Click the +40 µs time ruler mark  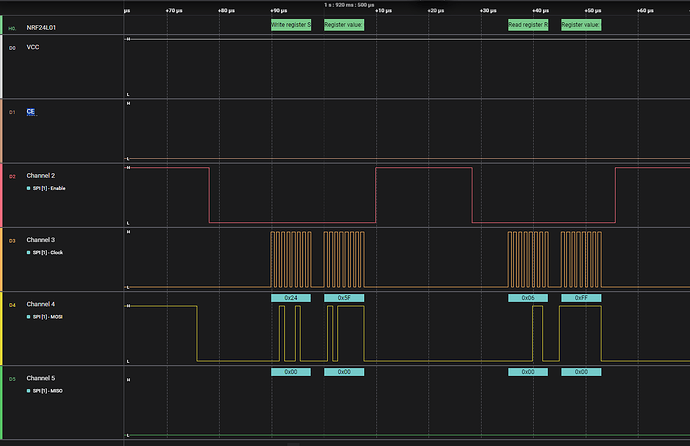point(540,11)
